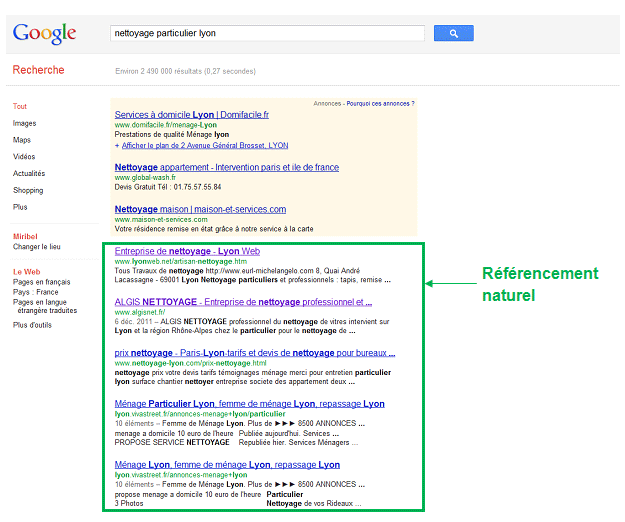Open ad 'Nettoyage appartement - Intervention paris'

(227, 167)
